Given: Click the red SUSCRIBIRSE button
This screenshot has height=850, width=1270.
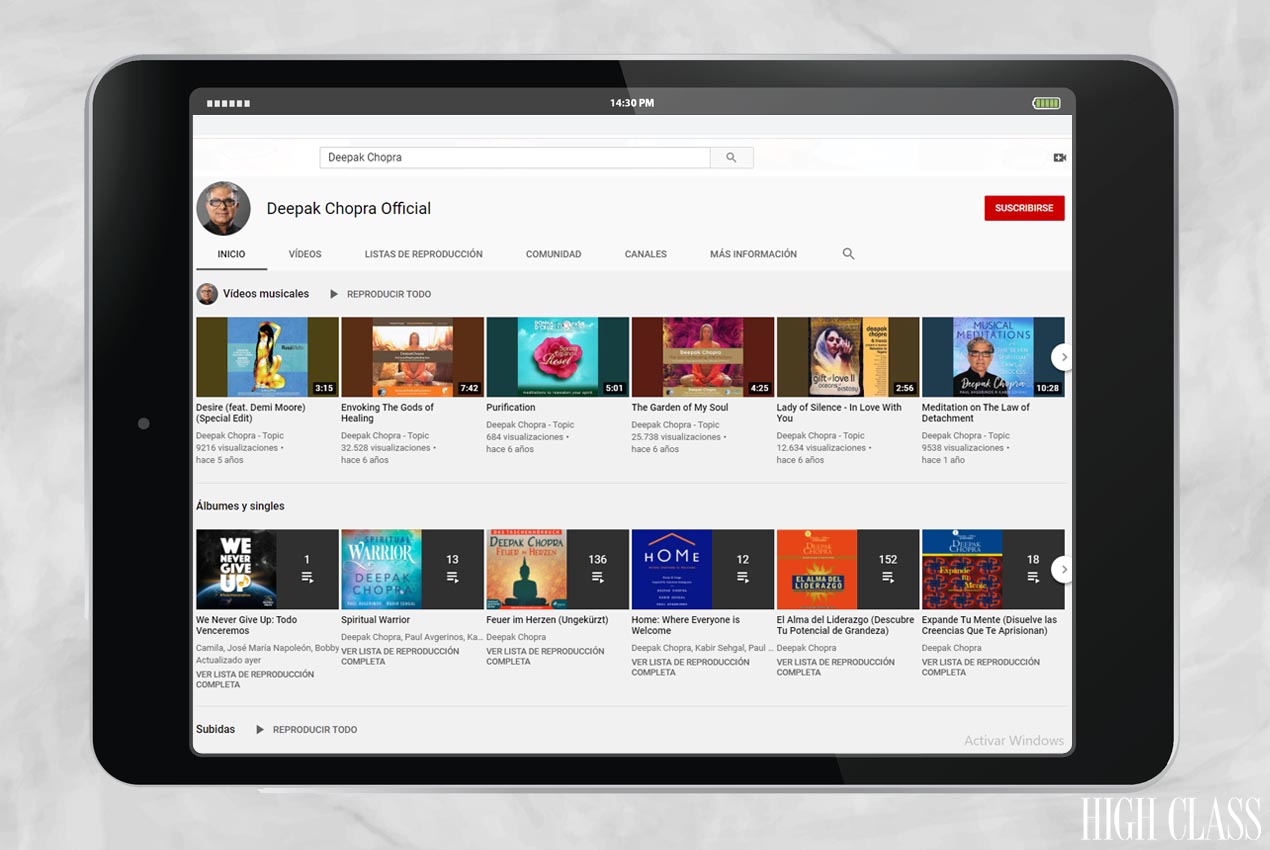Looking at the screenshot, I should pos(1024,208).
